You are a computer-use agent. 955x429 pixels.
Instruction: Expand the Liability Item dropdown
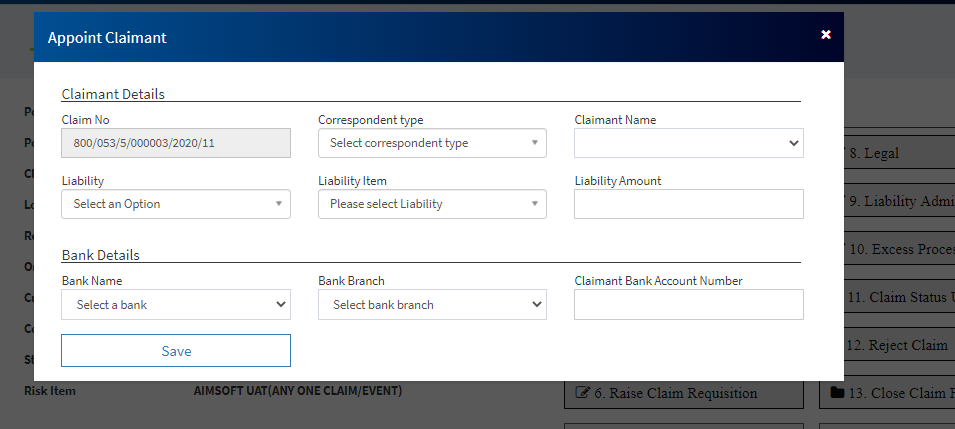pyautogui.click(x=432, y=204)
